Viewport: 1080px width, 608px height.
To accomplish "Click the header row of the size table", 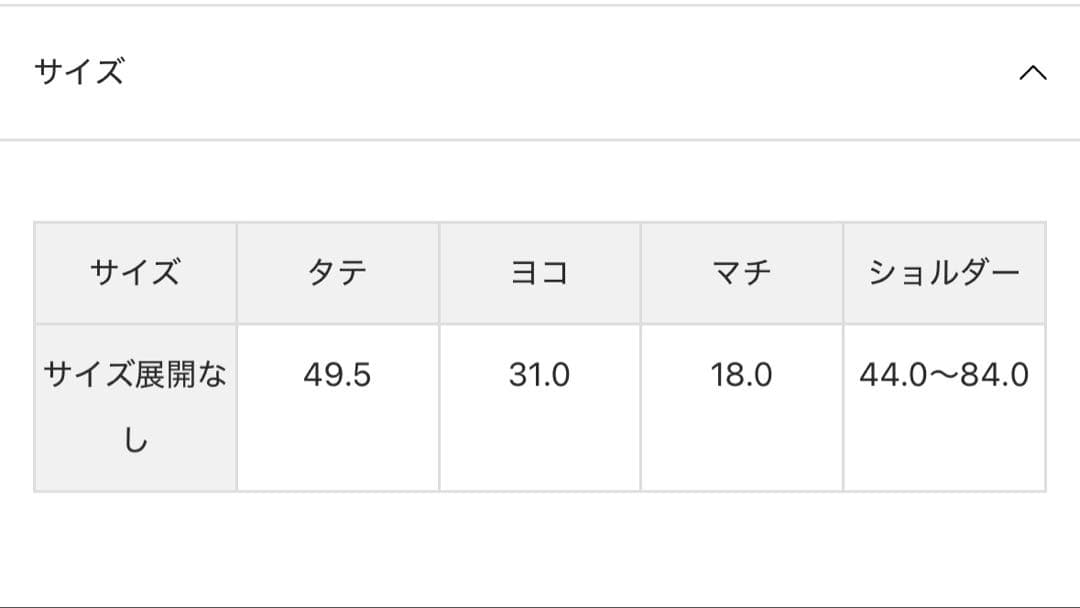I will coord(540,272).
